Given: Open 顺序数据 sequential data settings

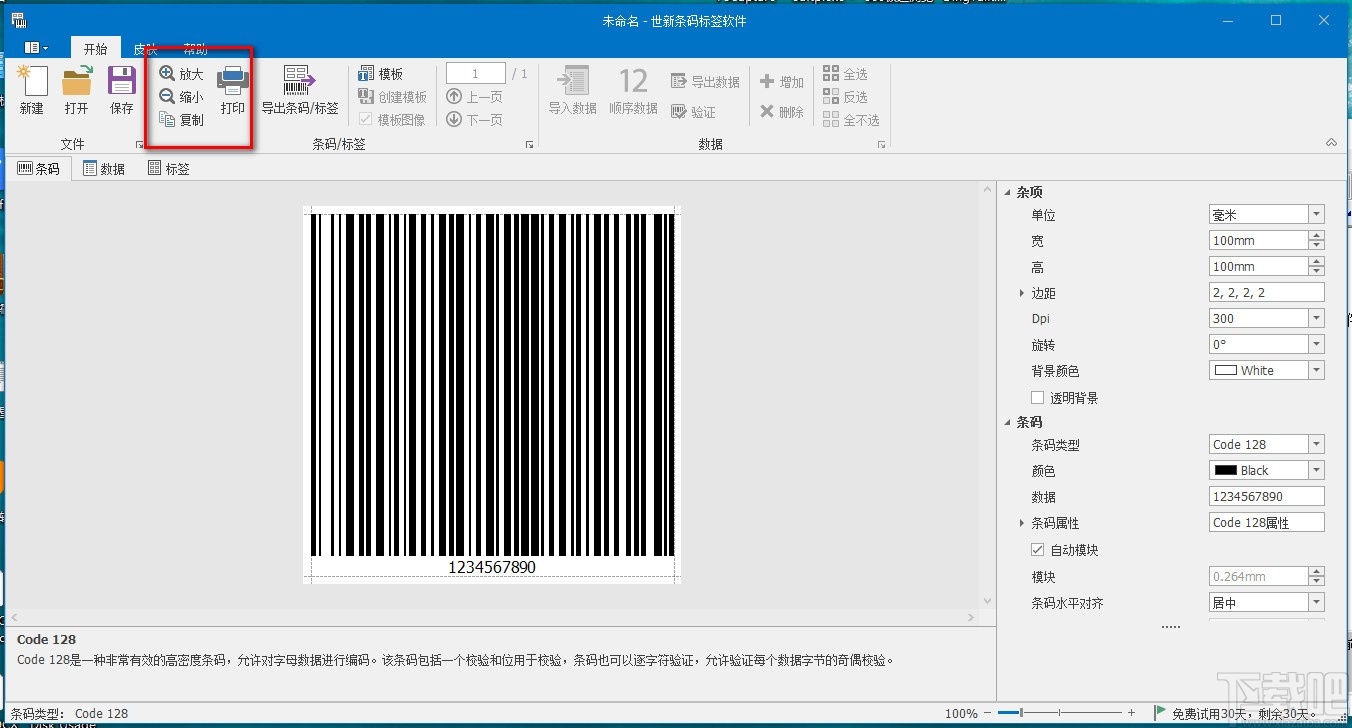Looking at the screenshot, I should 633,85.
